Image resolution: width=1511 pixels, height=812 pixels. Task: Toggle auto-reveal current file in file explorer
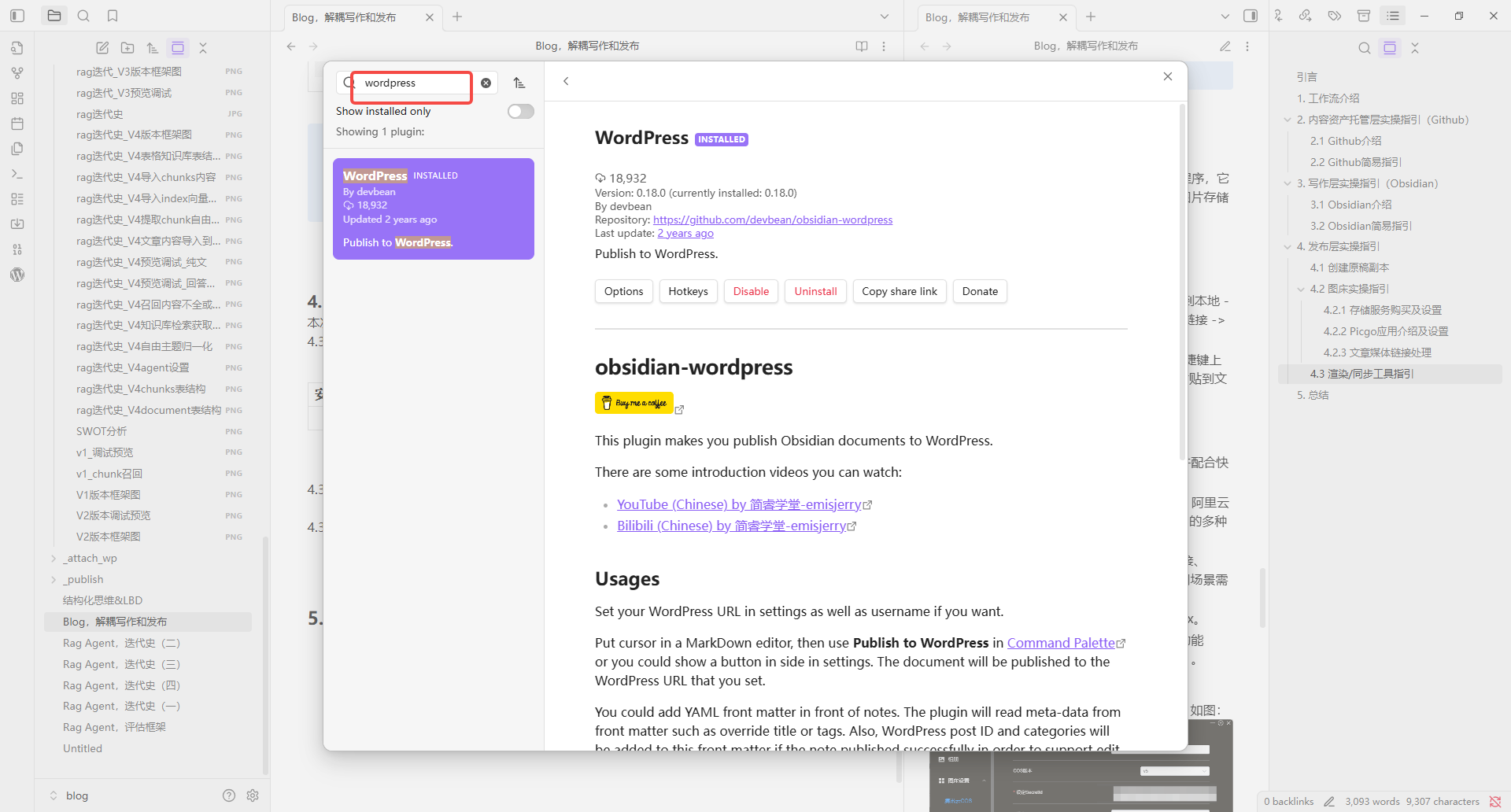[x=178, y=48]
